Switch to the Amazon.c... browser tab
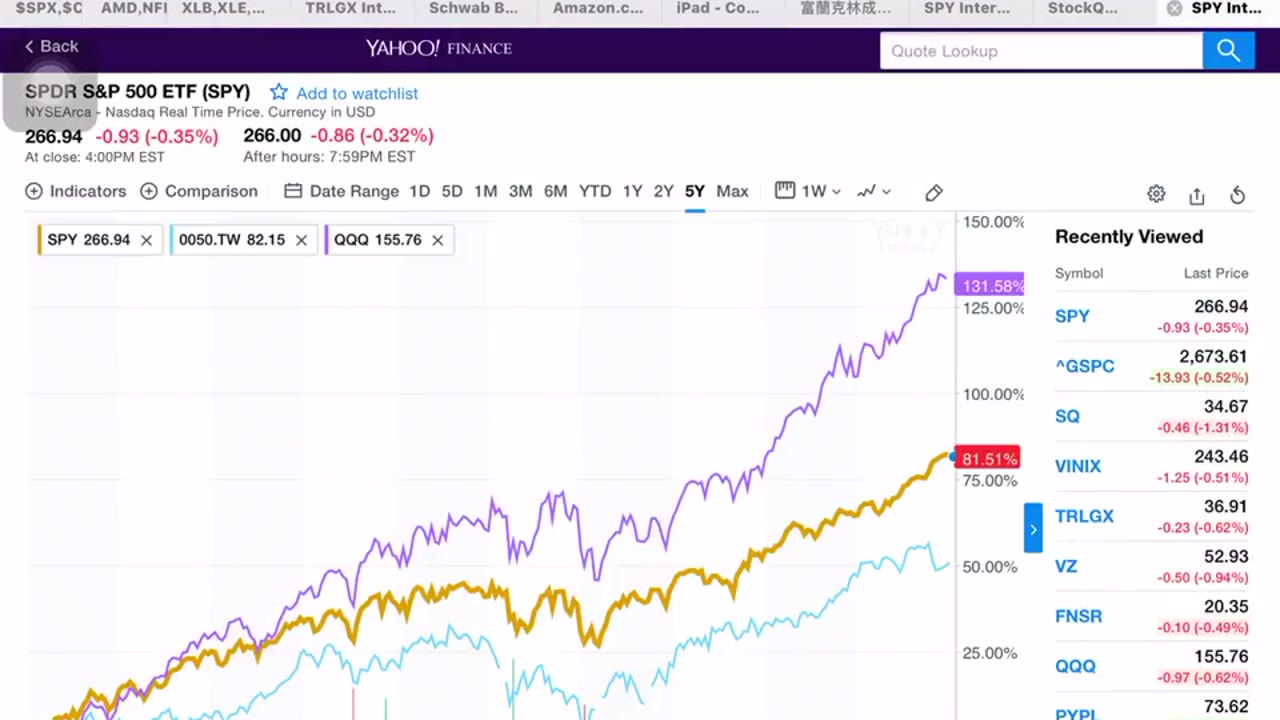Viewport: 1280px width, 720px height. click(x=598, y=8)
